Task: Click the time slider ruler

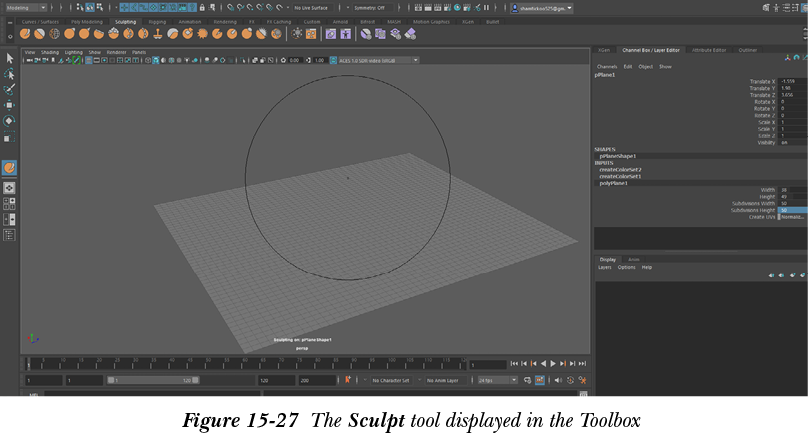Action: pyautogui.click(x=250, y=361)
